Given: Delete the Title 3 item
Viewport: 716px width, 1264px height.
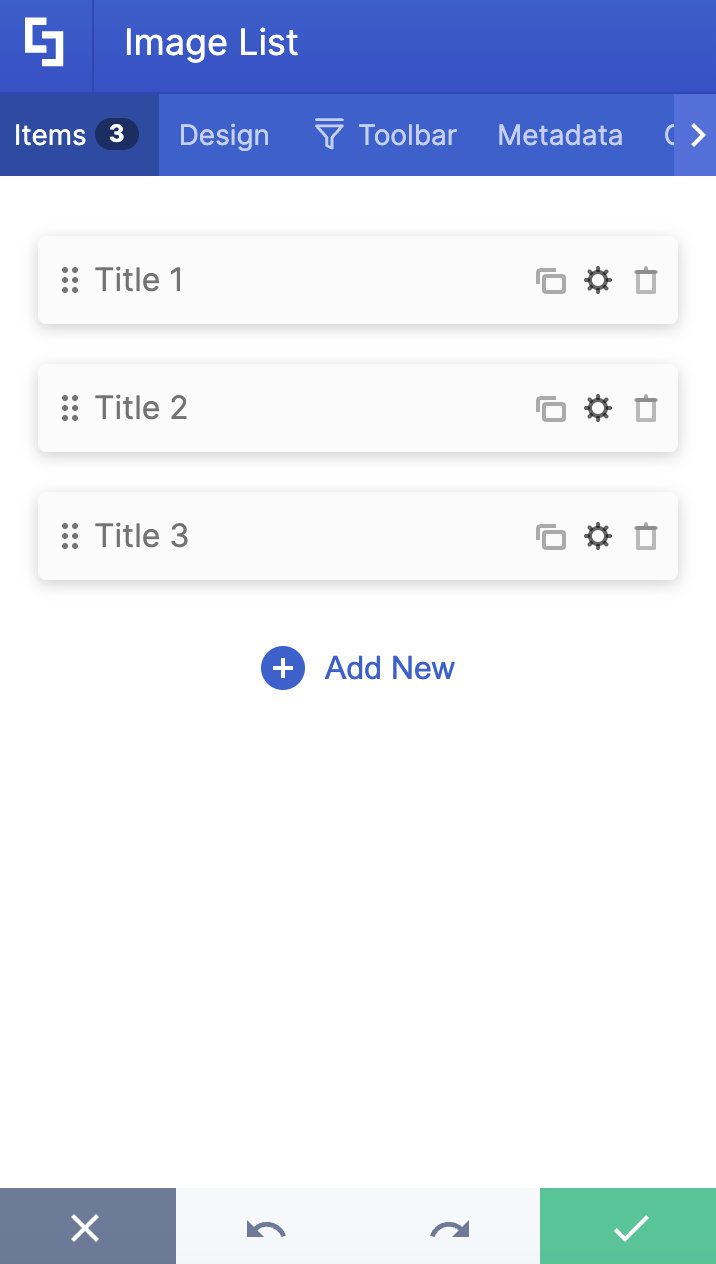Looking at the screenshot, I should [645, 536].
